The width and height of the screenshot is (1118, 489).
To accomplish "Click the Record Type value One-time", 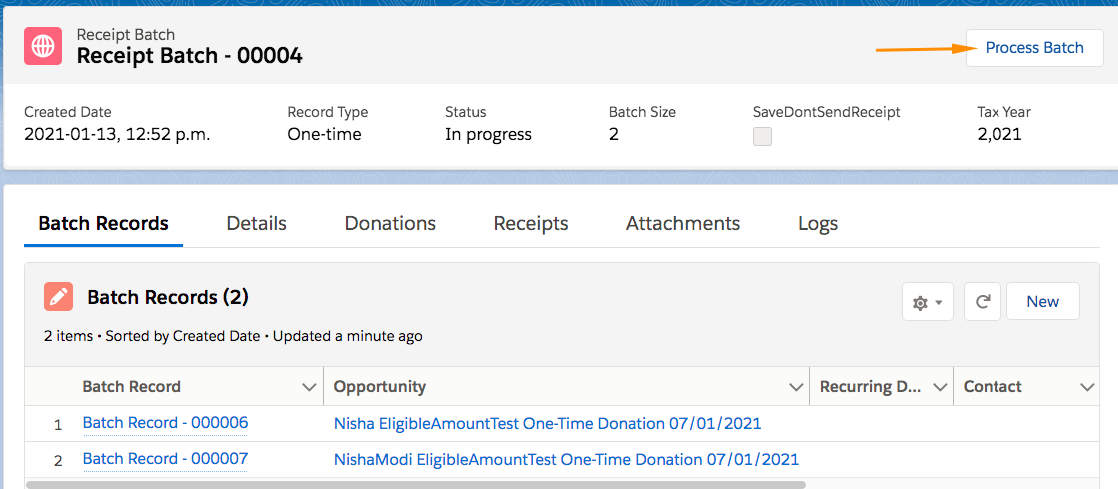I will pos(324,135).
